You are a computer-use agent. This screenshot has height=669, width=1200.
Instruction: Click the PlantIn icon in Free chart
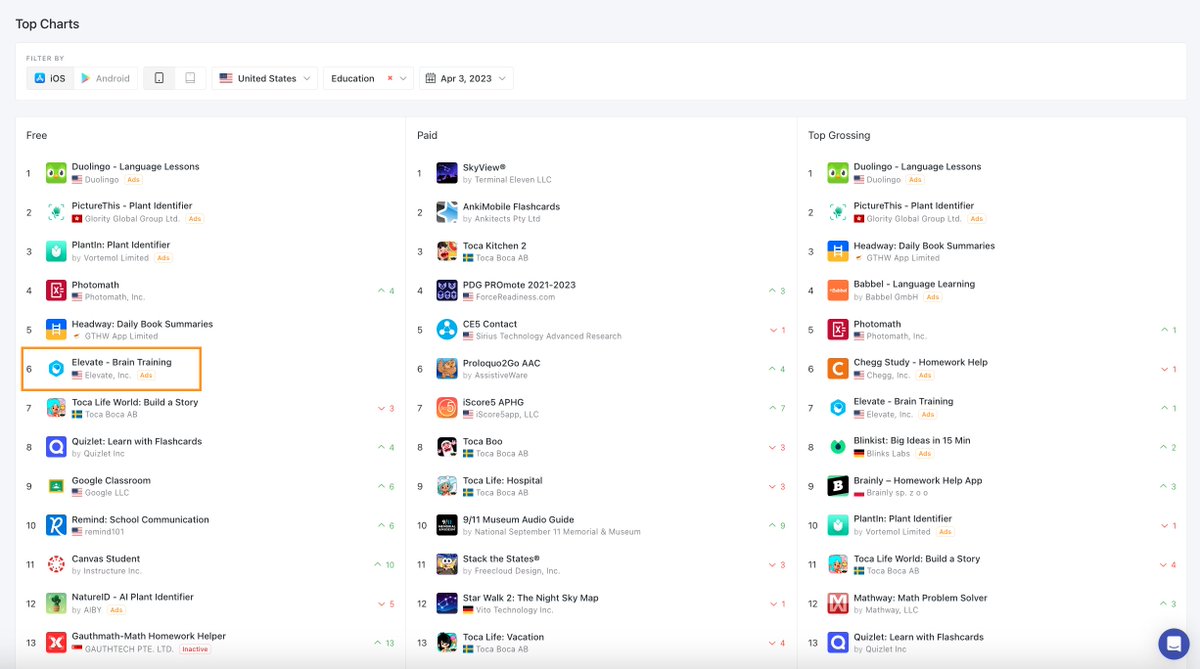coord(56,251)
